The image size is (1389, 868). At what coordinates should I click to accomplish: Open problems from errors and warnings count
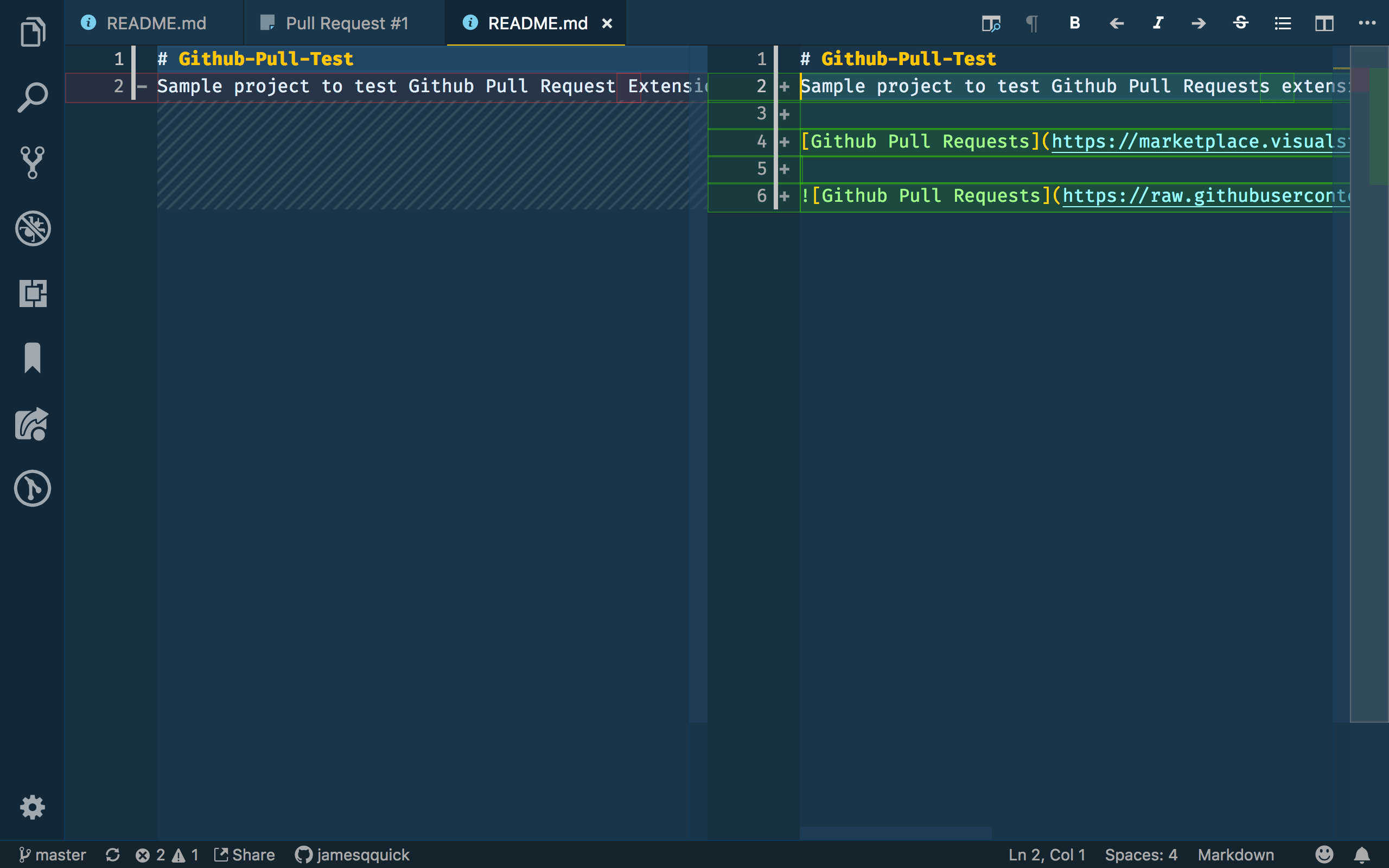tap(167, 855)
